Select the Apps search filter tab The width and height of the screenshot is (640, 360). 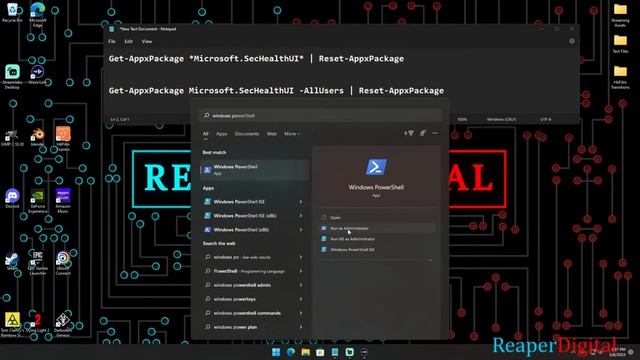pyautogui.click(x=222, y=134)
